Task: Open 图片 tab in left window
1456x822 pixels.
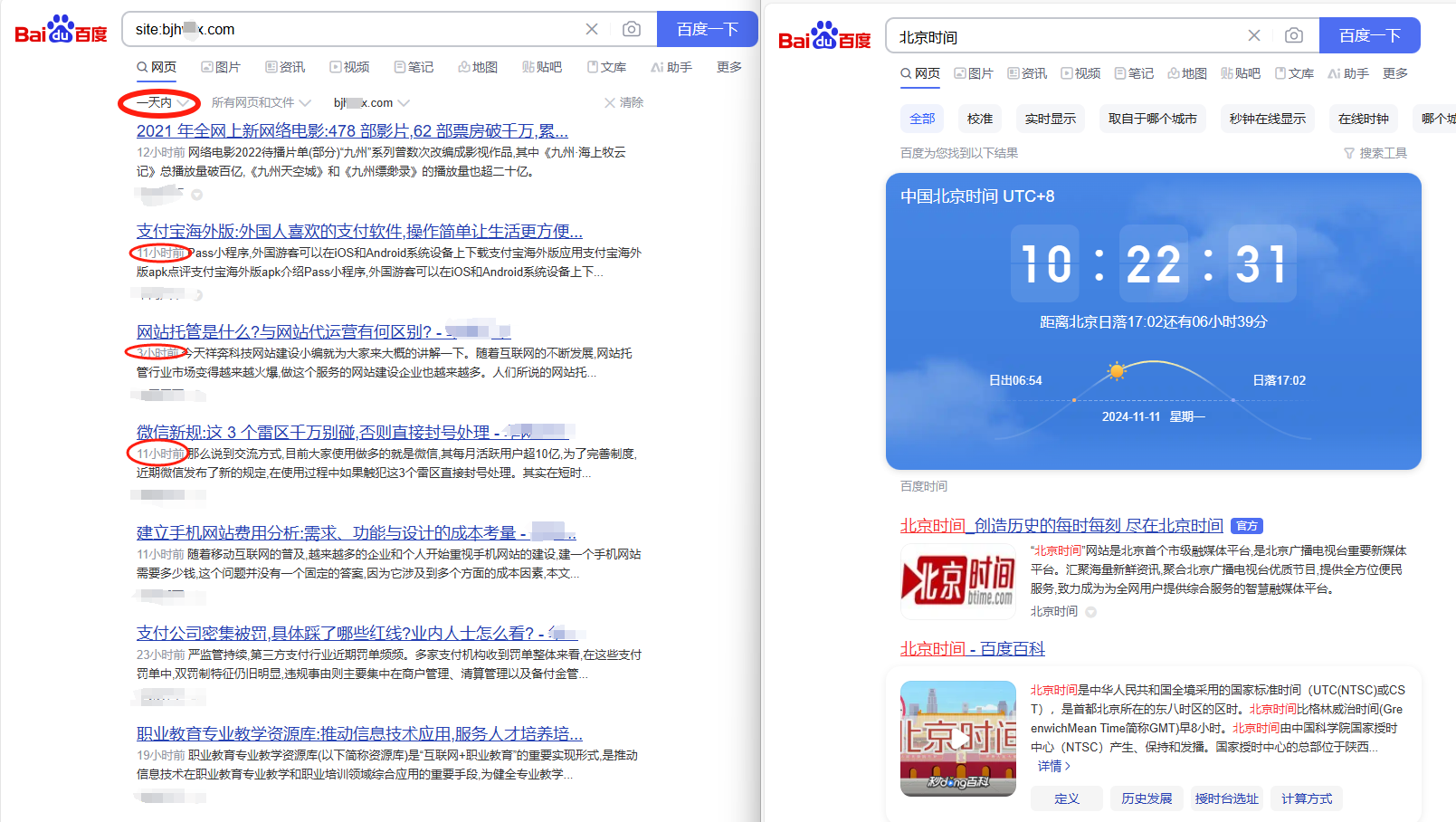Action: click(x=221, y=67)
